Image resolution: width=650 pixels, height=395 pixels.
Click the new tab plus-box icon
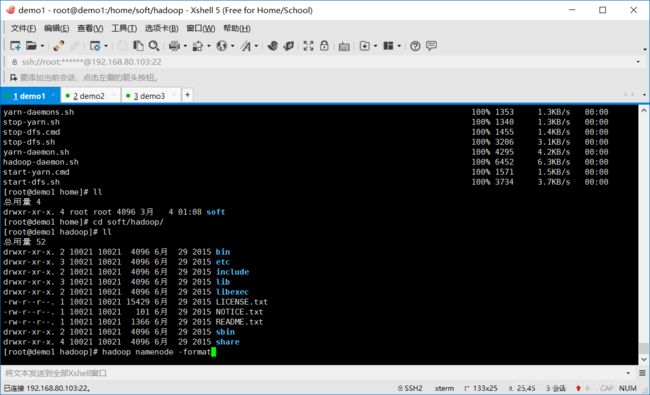pyautogui.click(x=364, y=46)
